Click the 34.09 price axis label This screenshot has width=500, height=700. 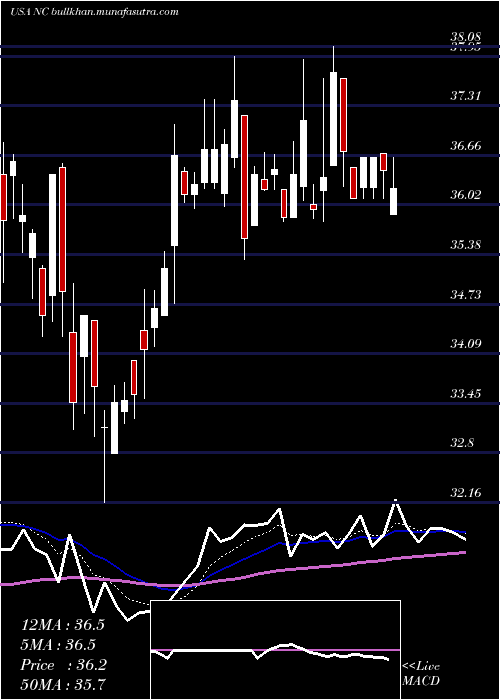point(465,344)
